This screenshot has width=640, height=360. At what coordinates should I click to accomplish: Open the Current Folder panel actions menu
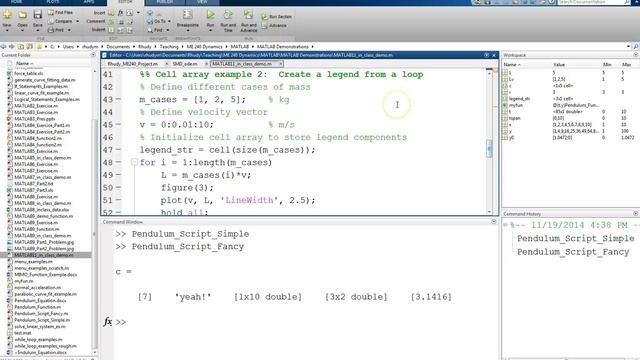click(93, 55)
